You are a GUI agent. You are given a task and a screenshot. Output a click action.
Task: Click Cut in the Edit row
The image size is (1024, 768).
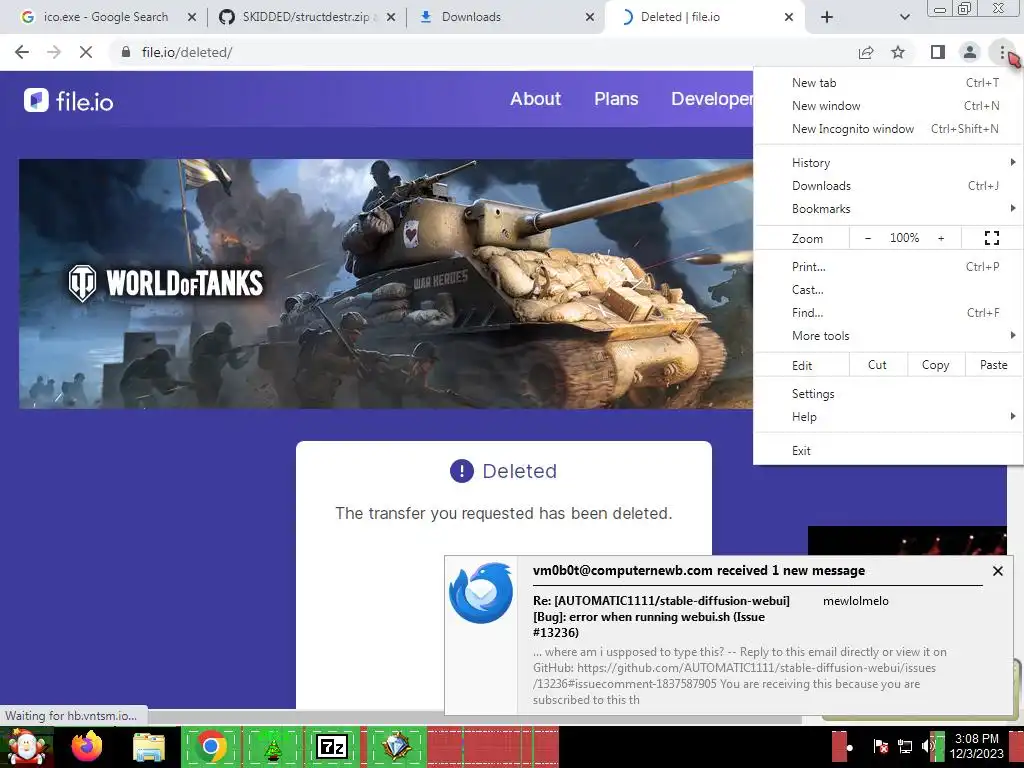click(877, 365)
